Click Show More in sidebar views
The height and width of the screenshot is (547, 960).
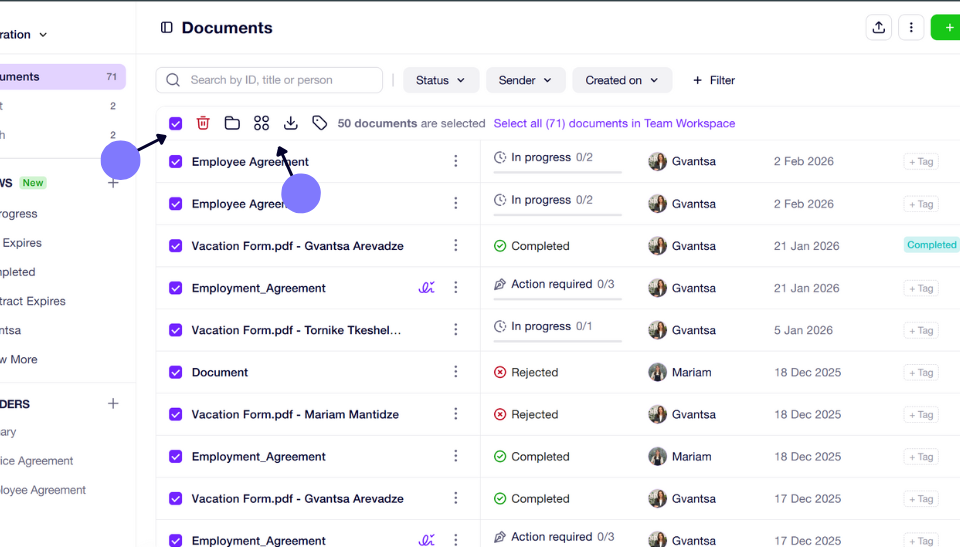tap(19, 360)
